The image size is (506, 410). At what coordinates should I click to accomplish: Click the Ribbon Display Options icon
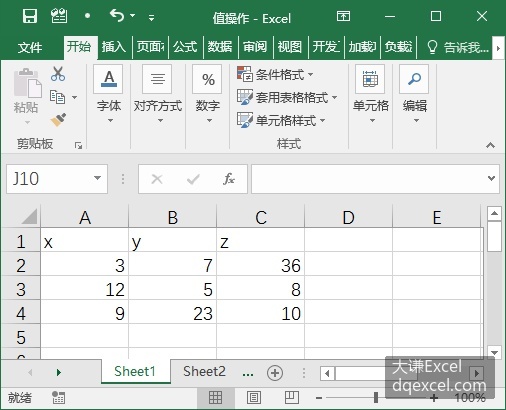click(x=343, y=16)
